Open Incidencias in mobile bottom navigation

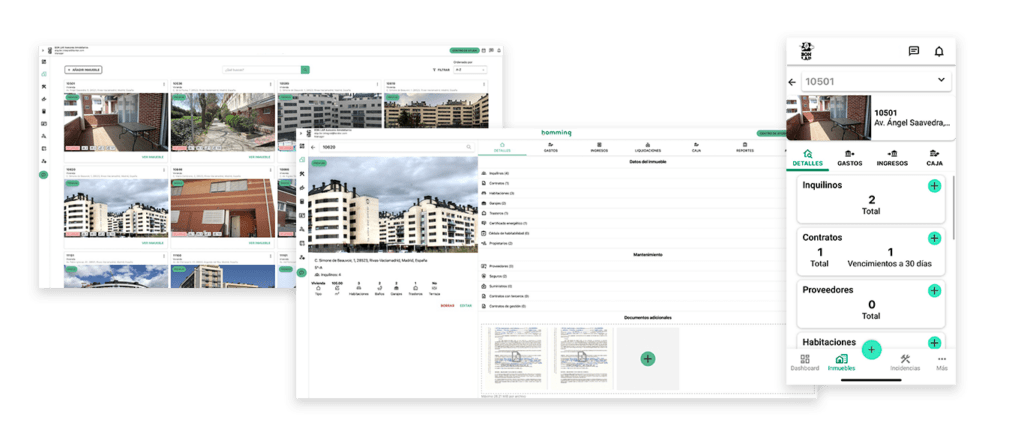pos(905,363)
